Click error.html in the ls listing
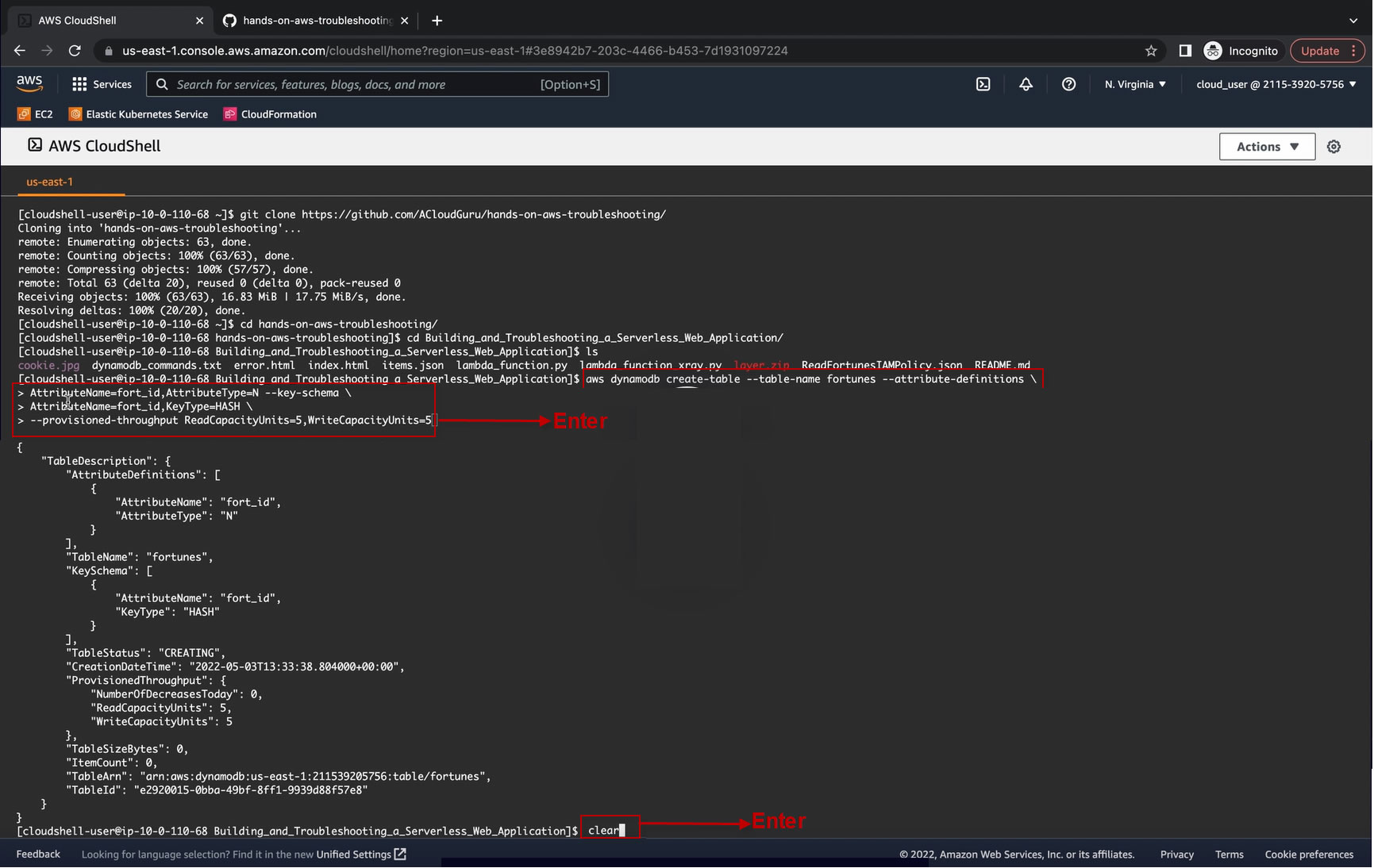 click(x=264, y=366)
